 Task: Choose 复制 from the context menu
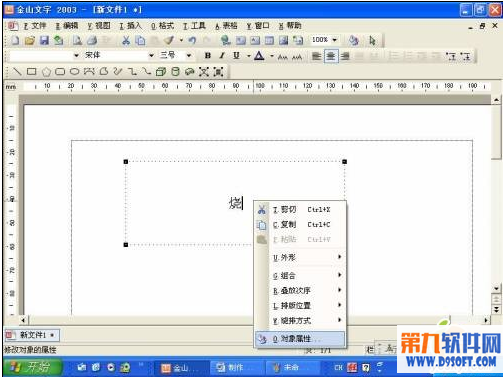(x=300, y=224)
